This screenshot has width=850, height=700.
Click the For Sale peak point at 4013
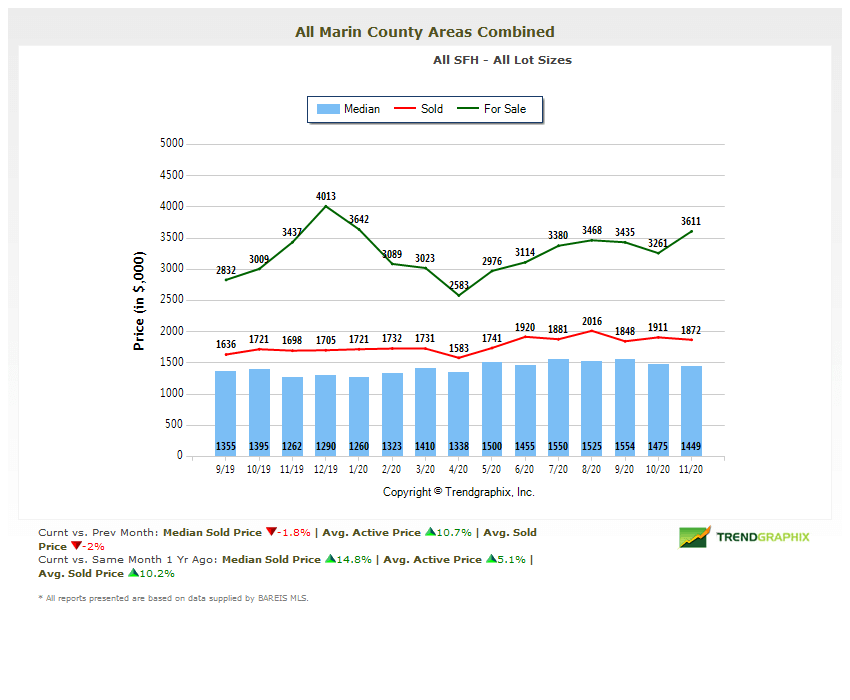click(x=326, y=206)
